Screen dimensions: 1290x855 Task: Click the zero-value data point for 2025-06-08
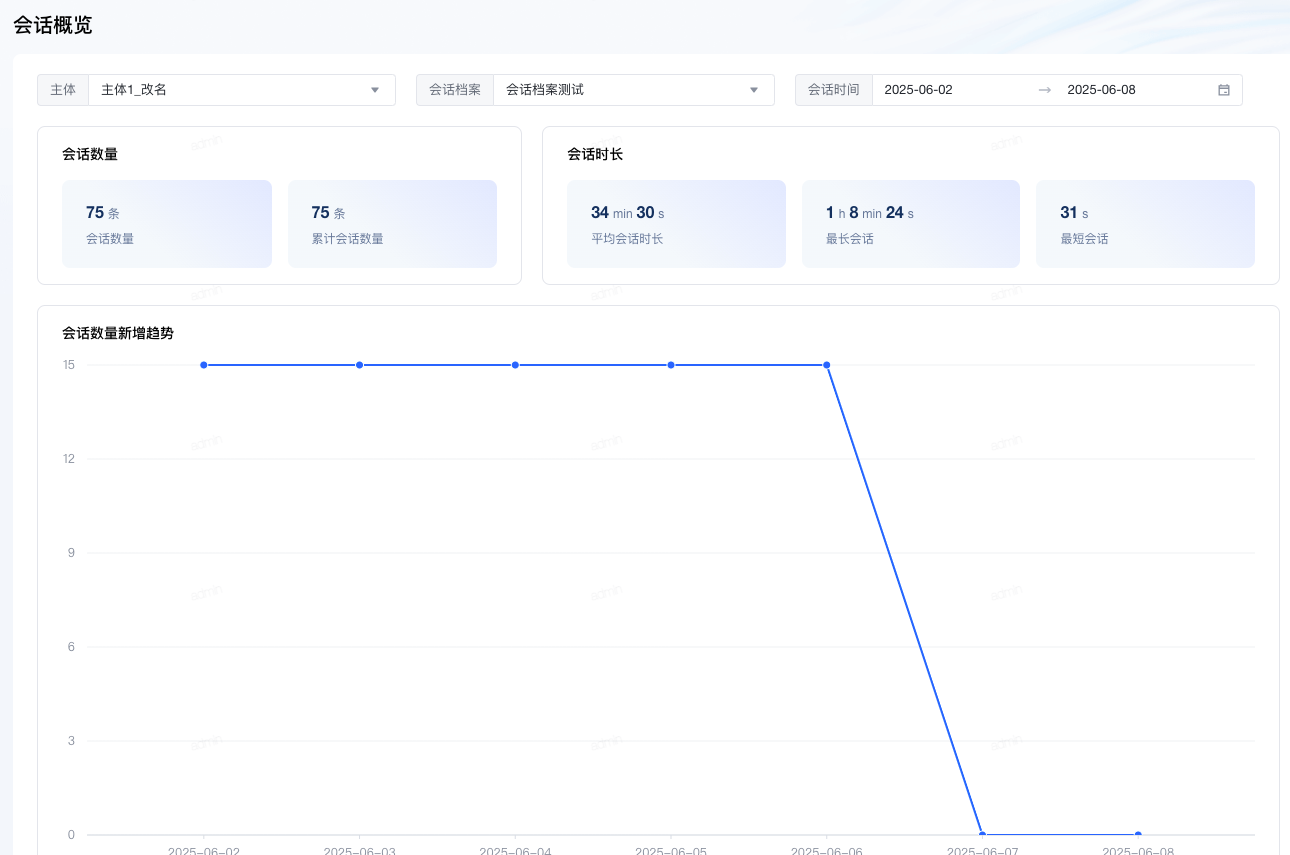[x=1138, y=834]
